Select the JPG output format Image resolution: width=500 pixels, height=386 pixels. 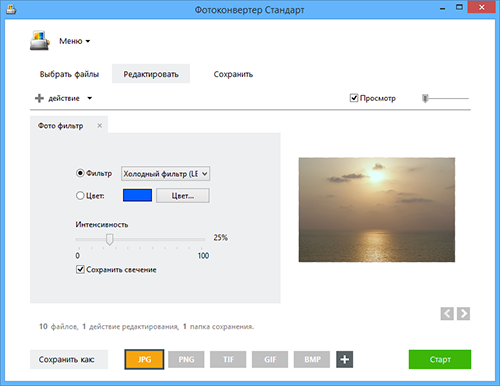pyautogui.click(x=144, y=359)
